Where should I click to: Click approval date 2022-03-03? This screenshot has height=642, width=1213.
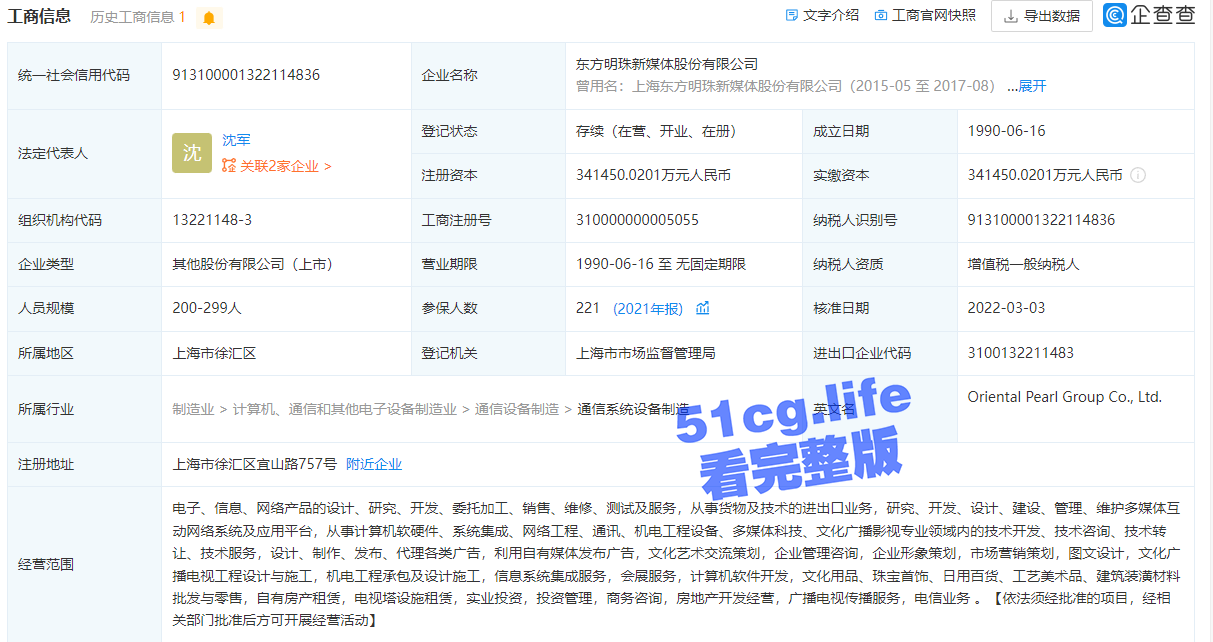(x=1006, y=308)
